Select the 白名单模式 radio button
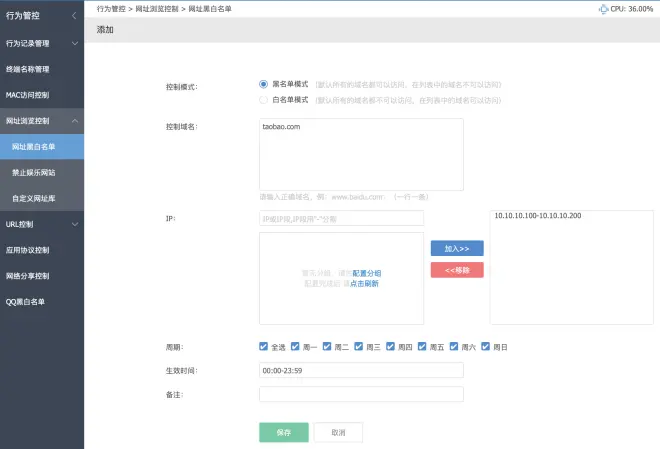The height and width of the screenshot is (449, 660). pyautogui.click(x=264, y=100)
